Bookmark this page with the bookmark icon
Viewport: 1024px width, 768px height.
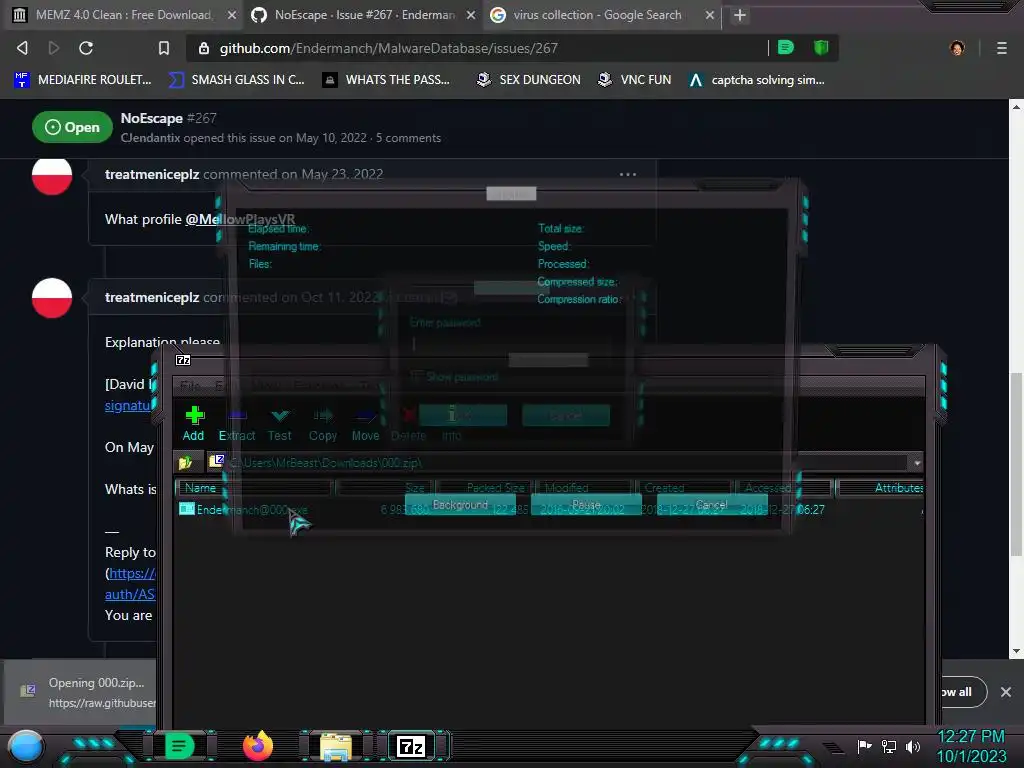pos(164,48)
